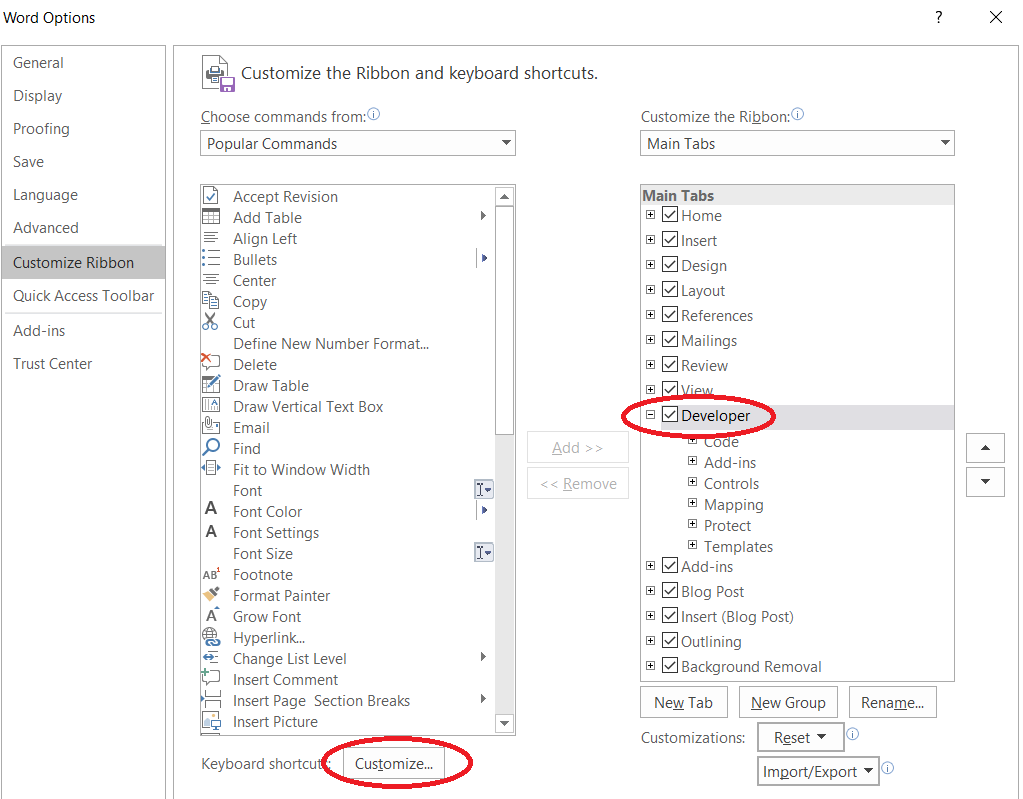Click the Copy command icon
Image resolution: width=1023 pixels, height=799 pixels.
(x=211, y=300)
